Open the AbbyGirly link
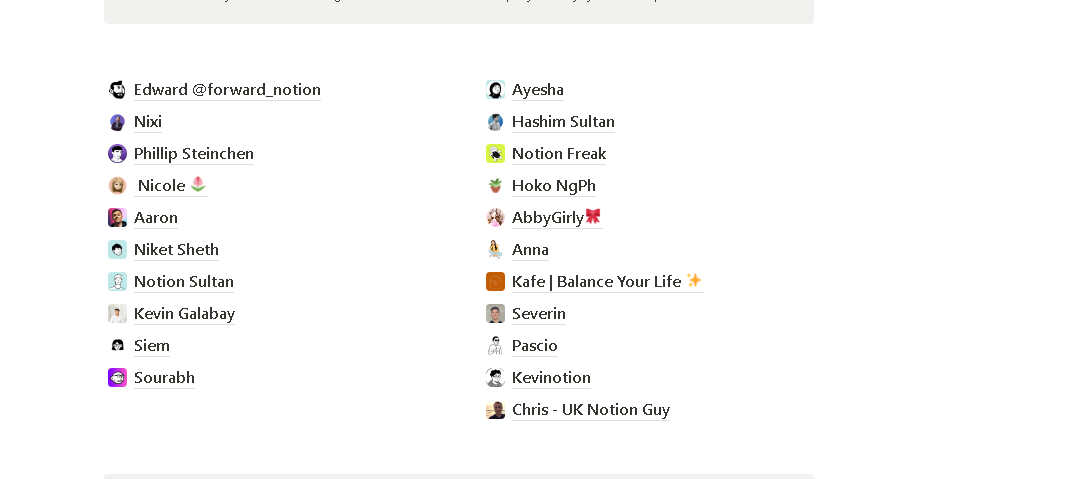The height and width of the screenshot is (479, 1090). [x=556, y=218]
